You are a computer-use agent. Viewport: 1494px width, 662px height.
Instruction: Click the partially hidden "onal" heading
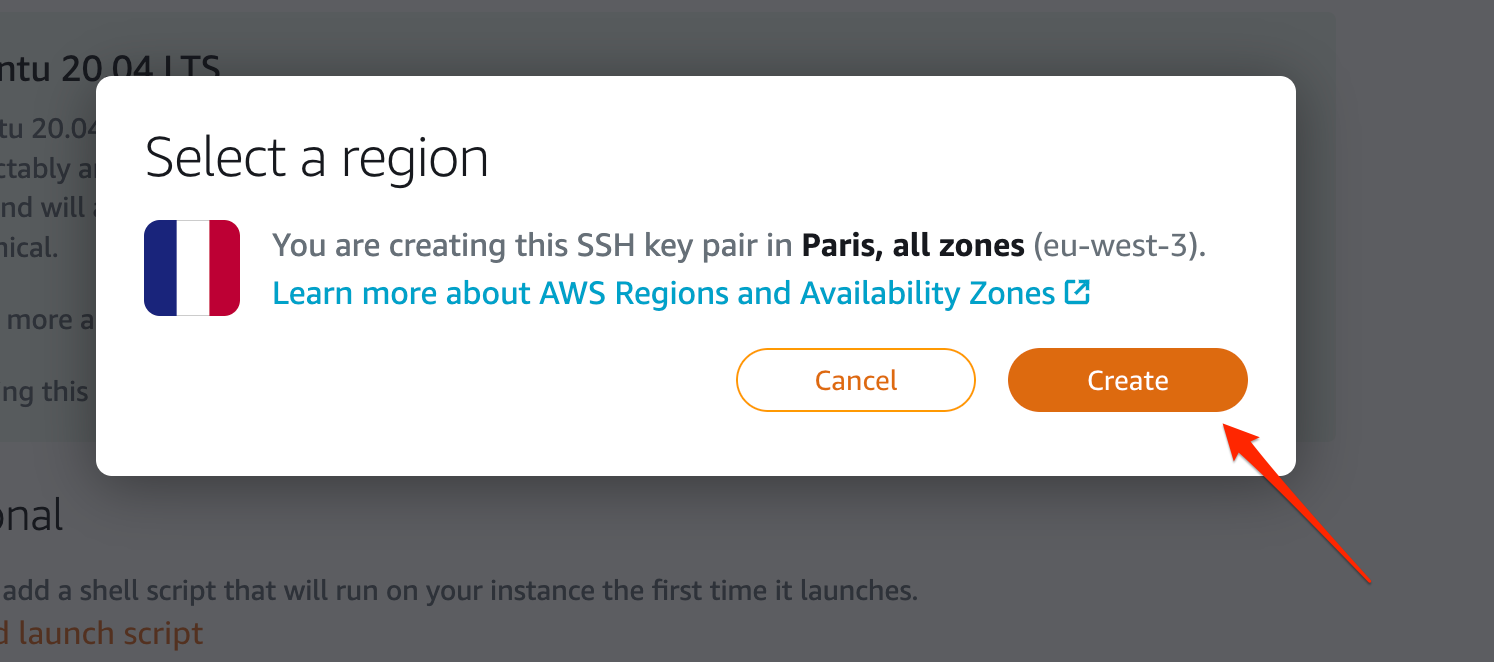[x=32, y=516]
